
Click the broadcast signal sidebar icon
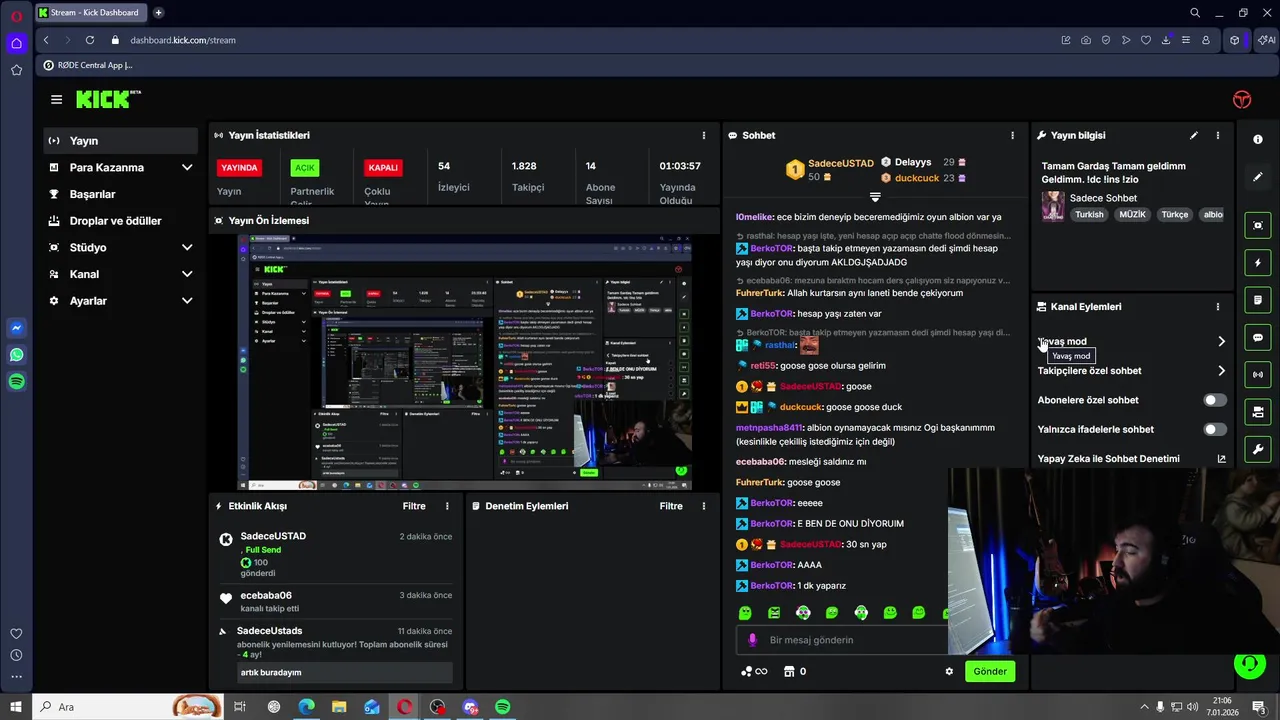tap(1258, 375)
